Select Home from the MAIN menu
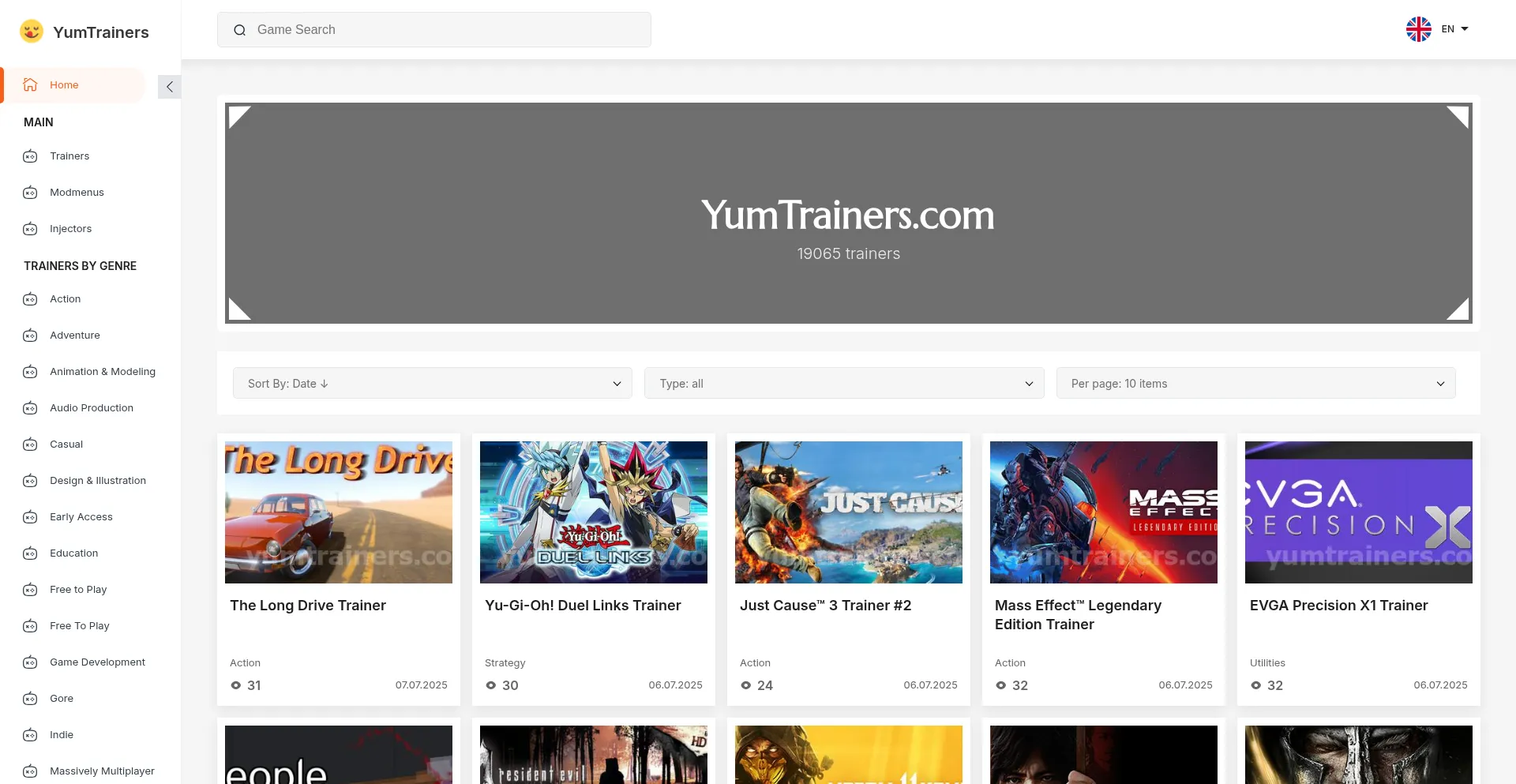Screen dimensions: 1516x784 pos(64,84)
